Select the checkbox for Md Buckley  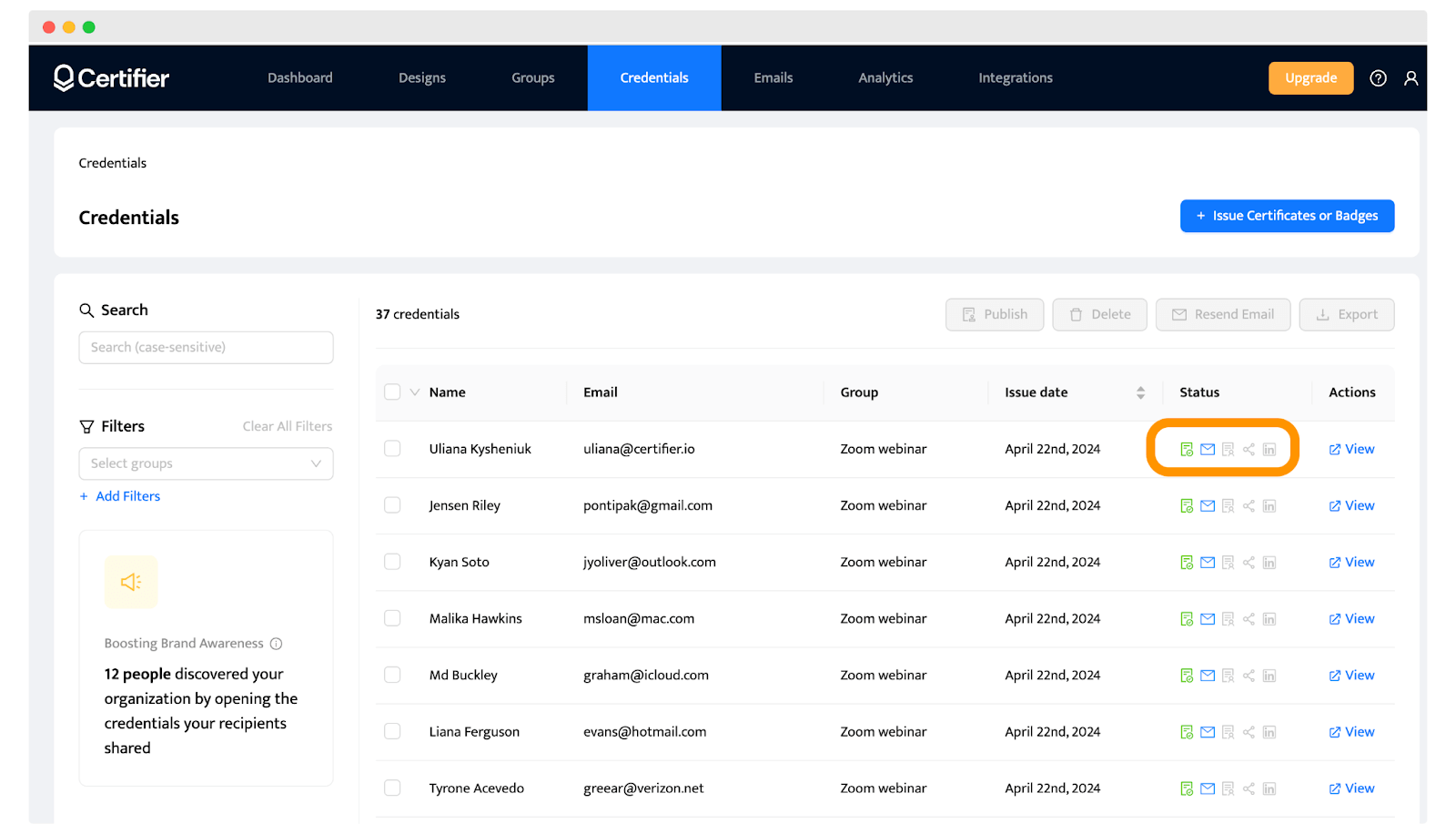(392, 675)
